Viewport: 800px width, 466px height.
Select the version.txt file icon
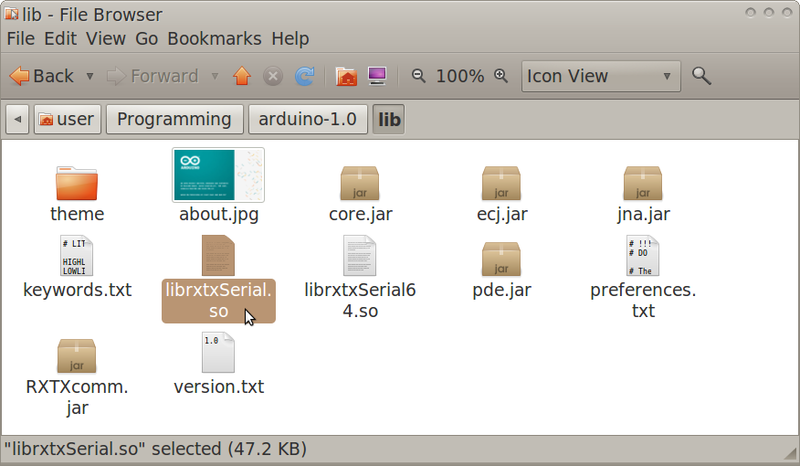pos(218,353)
